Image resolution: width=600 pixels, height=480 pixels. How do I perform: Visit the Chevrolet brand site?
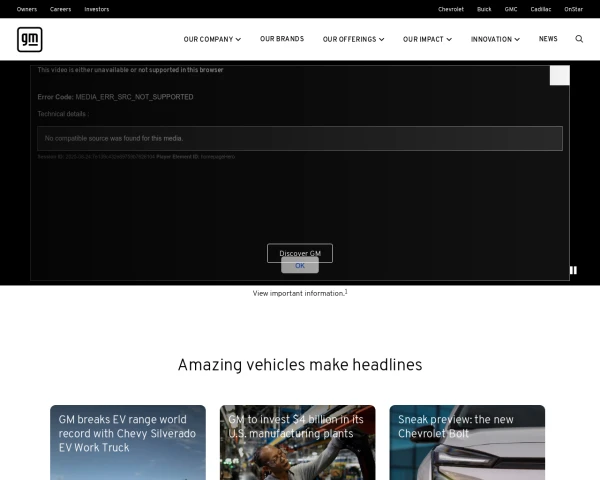[451, 9]
